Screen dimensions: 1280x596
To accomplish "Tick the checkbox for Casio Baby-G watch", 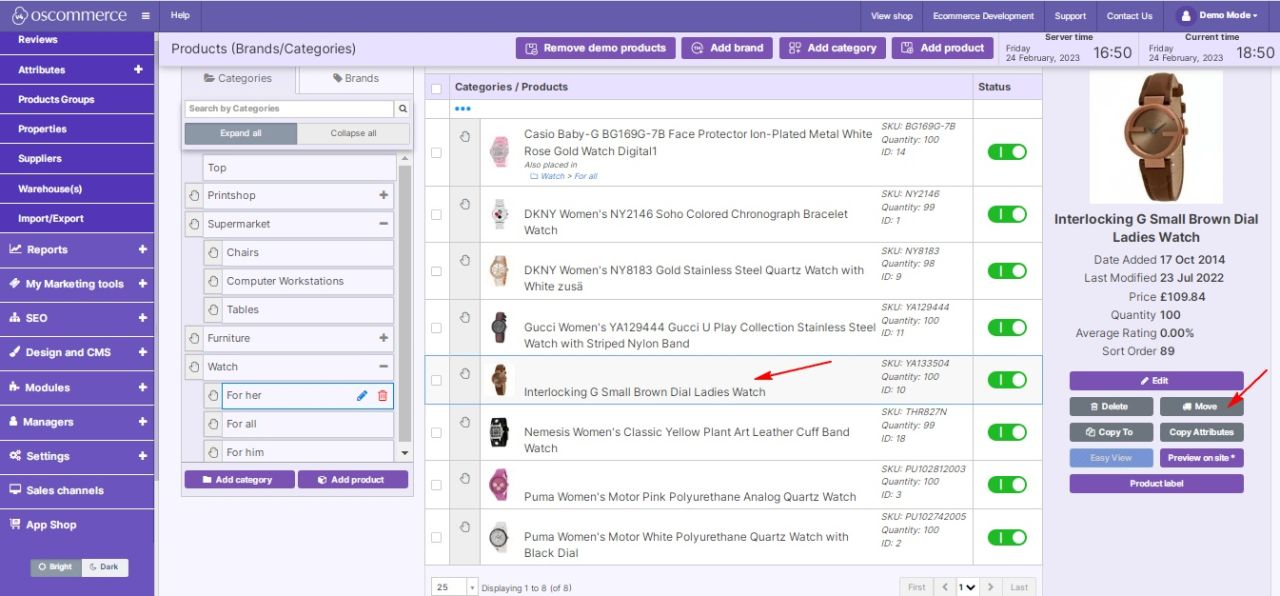I will (435, 153).
